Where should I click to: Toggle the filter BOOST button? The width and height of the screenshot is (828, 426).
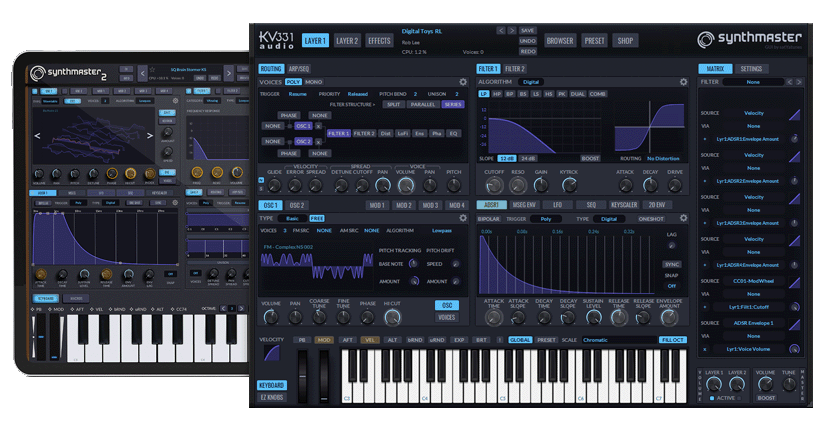point(590,158)
